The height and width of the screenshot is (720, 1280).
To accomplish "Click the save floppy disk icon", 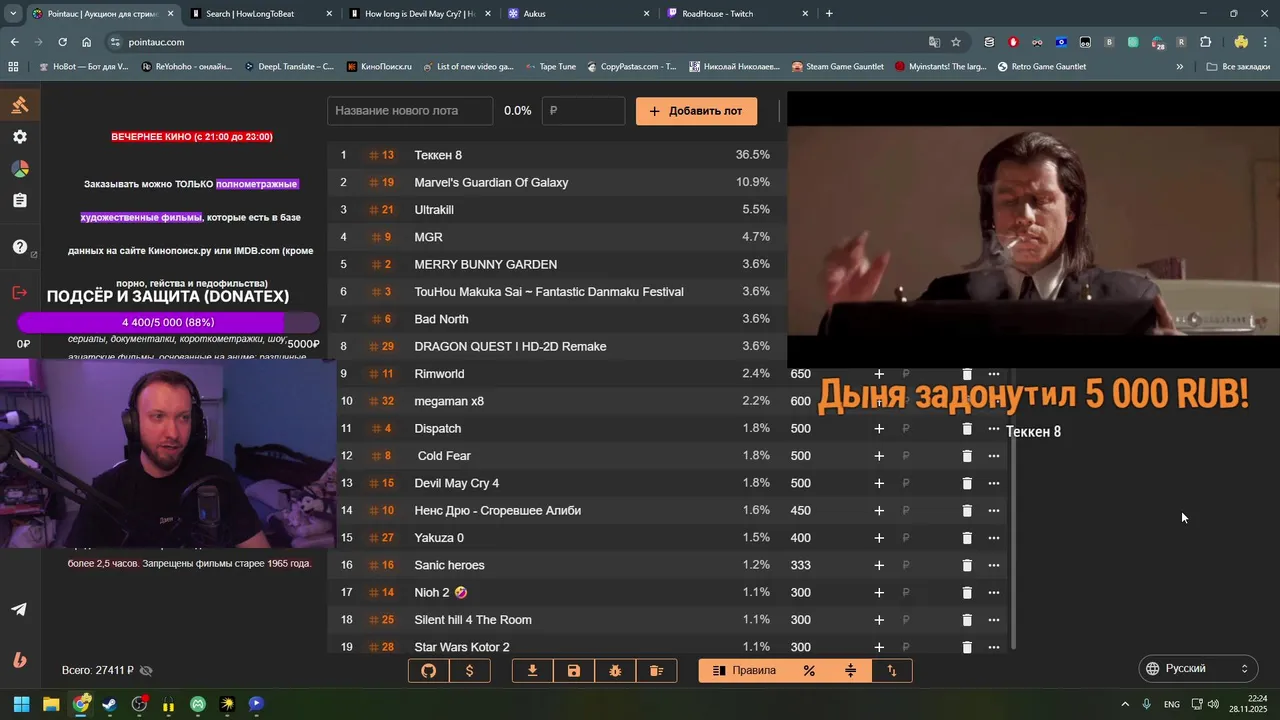I will (574, 671).
